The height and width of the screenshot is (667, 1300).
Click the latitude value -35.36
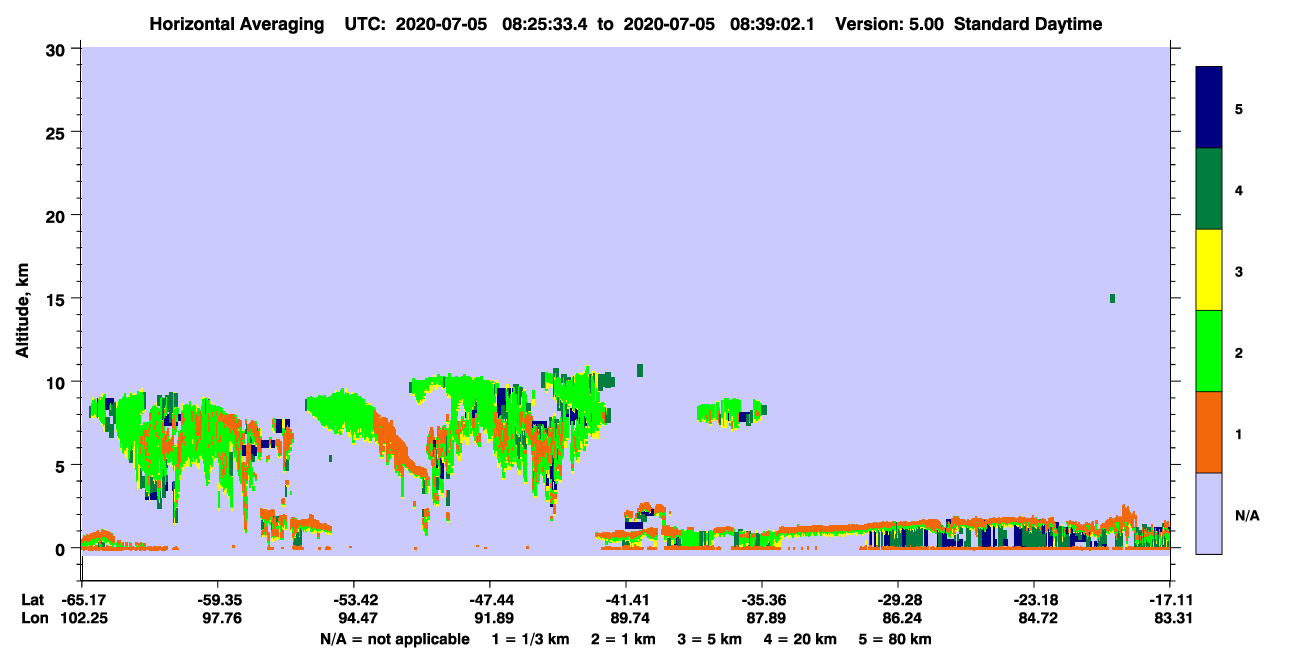point(762,600)
